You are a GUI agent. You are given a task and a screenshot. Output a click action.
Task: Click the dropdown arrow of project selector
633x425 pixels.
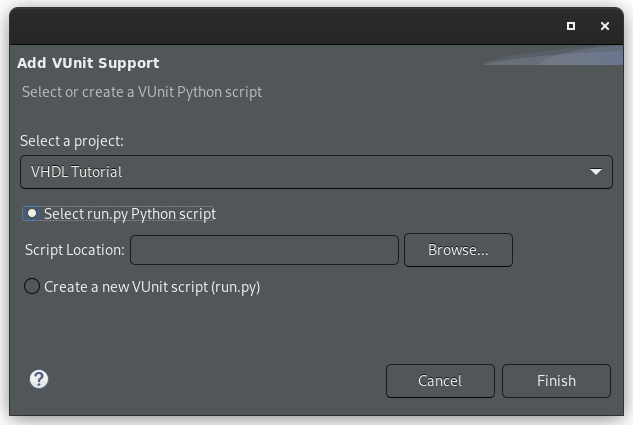coord(596,172)
